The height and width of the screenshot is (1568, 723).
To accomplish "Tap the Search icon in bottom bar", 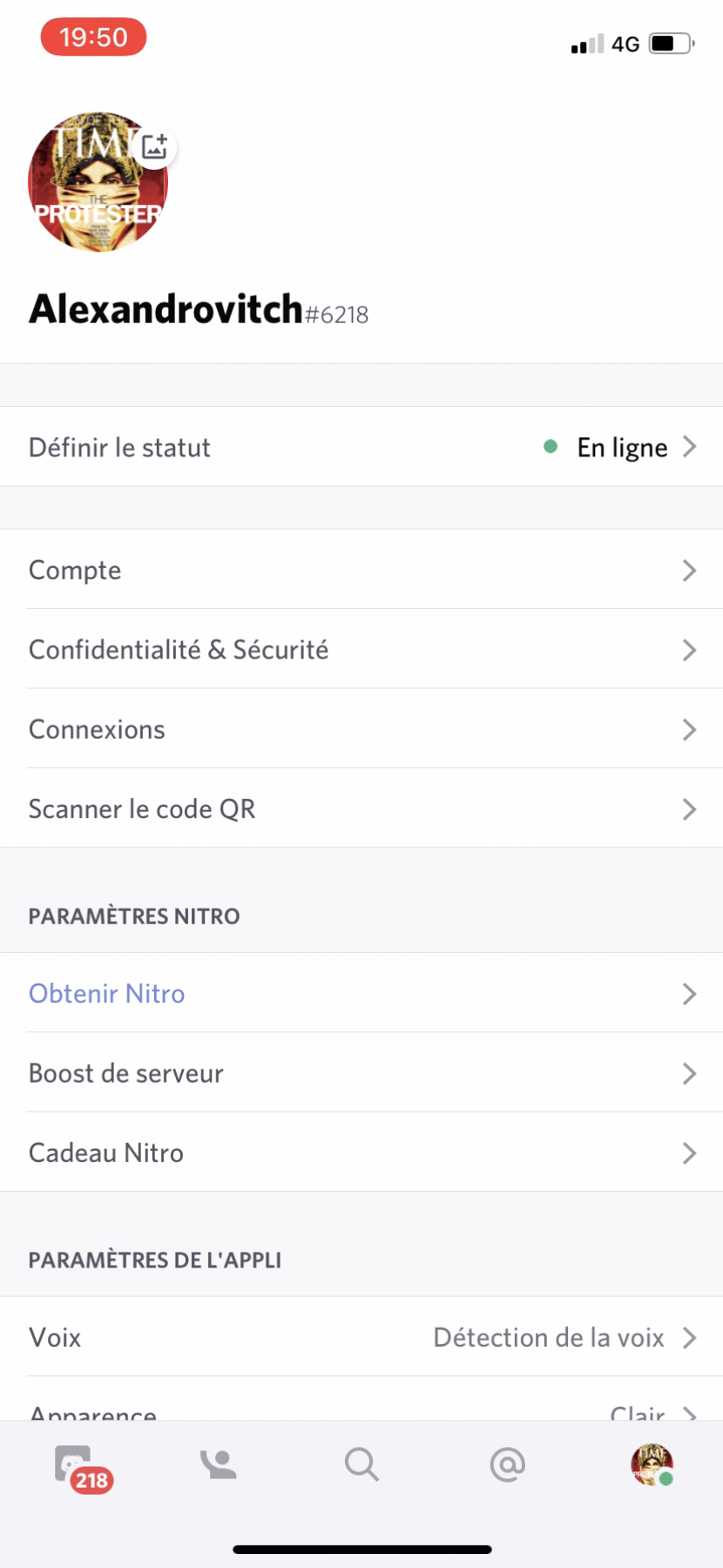I will pyautogui.click(x=361, y=1464).
